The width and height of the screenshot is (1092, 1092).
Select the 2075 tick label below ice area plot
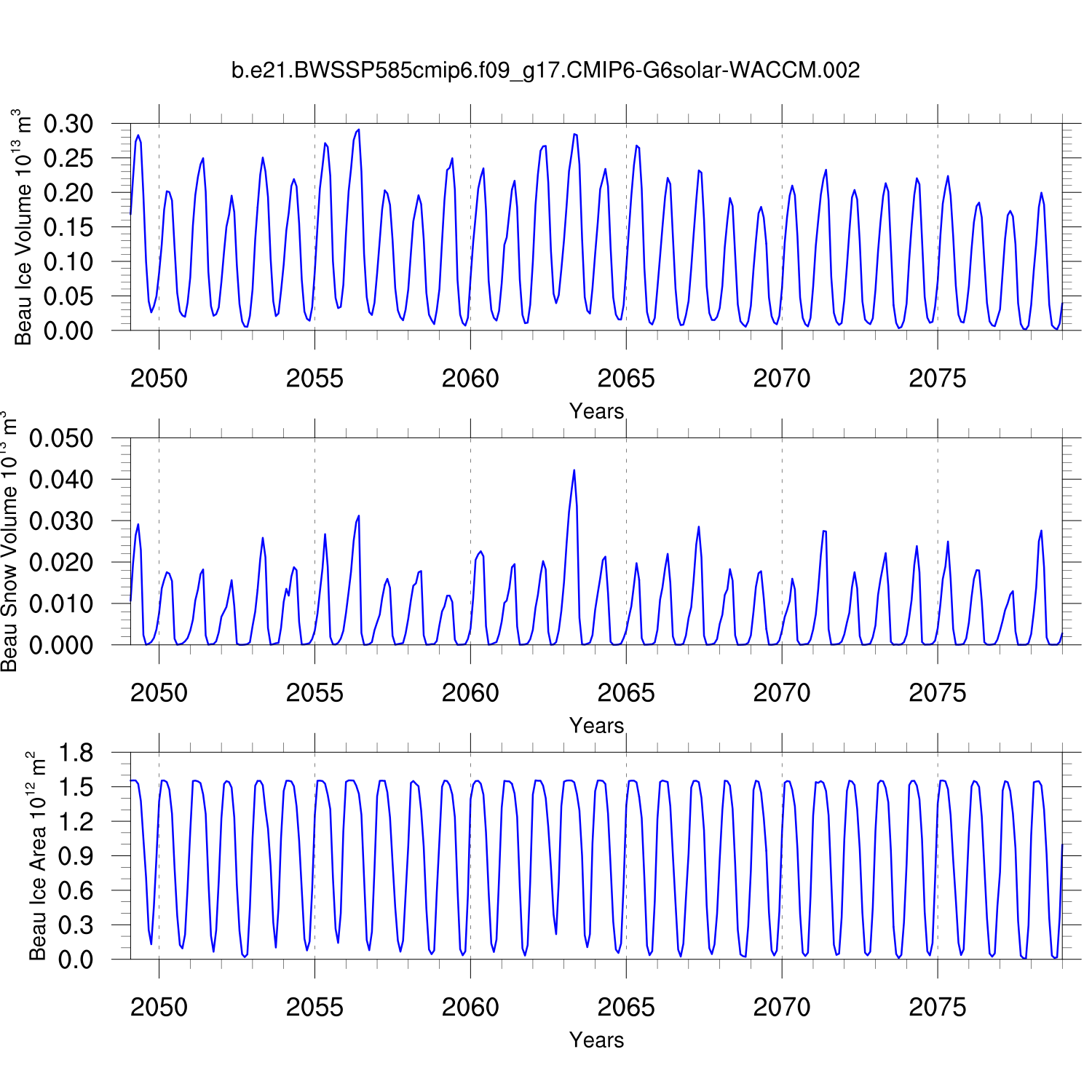[937, 1008]
